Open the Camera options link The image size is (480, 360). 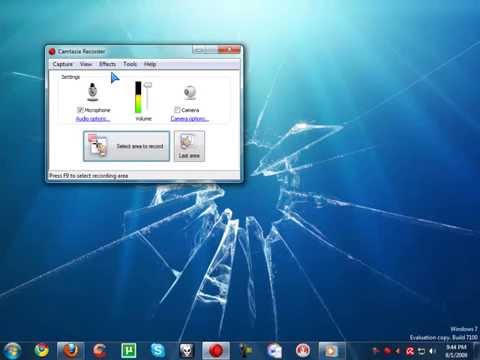(x=190, y=119)
